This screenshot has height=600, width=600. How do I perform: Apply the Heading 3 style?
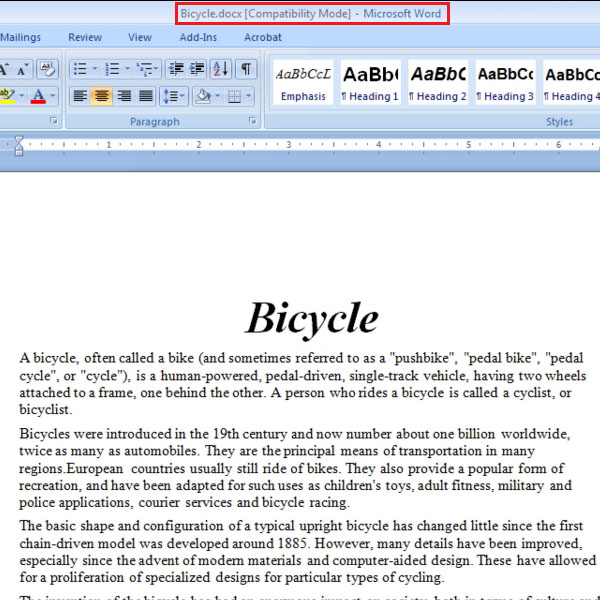point(505,82)
